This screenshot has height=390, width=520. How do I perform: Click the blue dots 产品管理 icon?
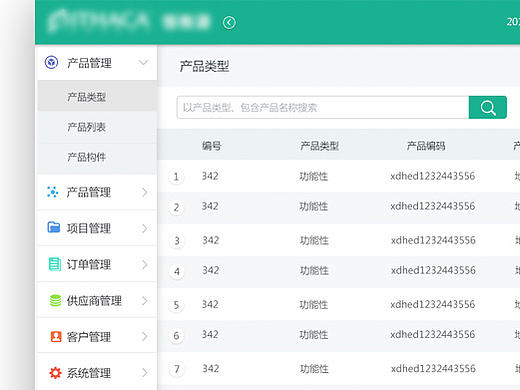[52, 192]
